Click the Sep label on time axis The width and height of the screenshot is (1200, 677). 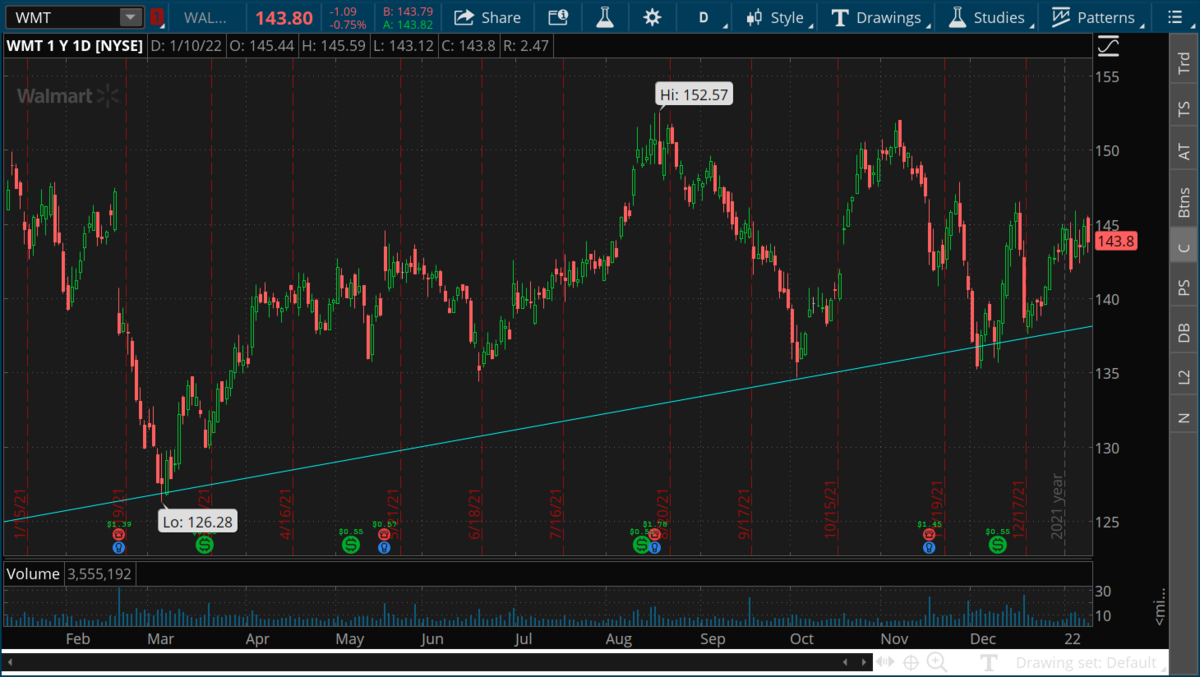[712, 639]
